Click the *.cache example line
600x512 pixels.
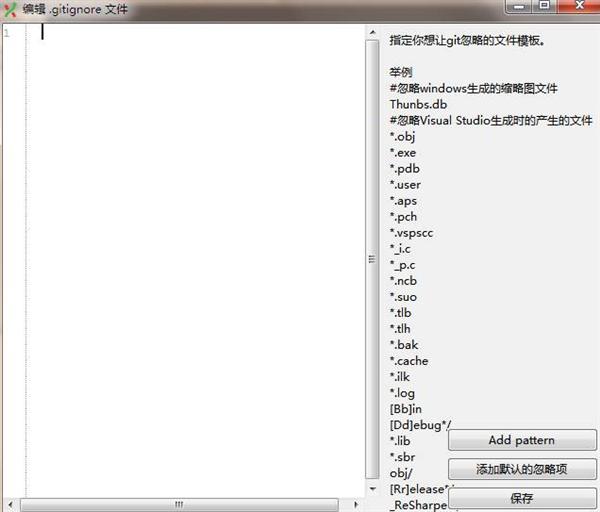409,361
